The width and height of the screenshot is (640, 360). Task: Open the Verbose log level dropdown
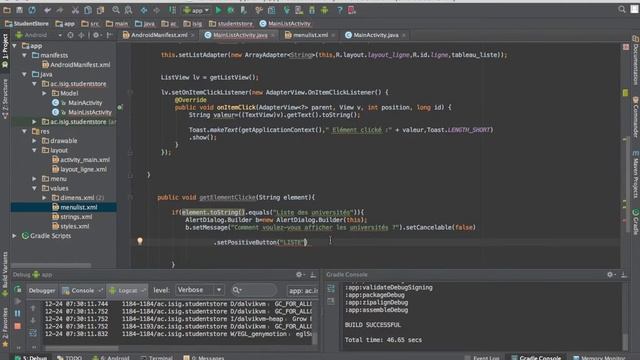(x=200, y=290)
